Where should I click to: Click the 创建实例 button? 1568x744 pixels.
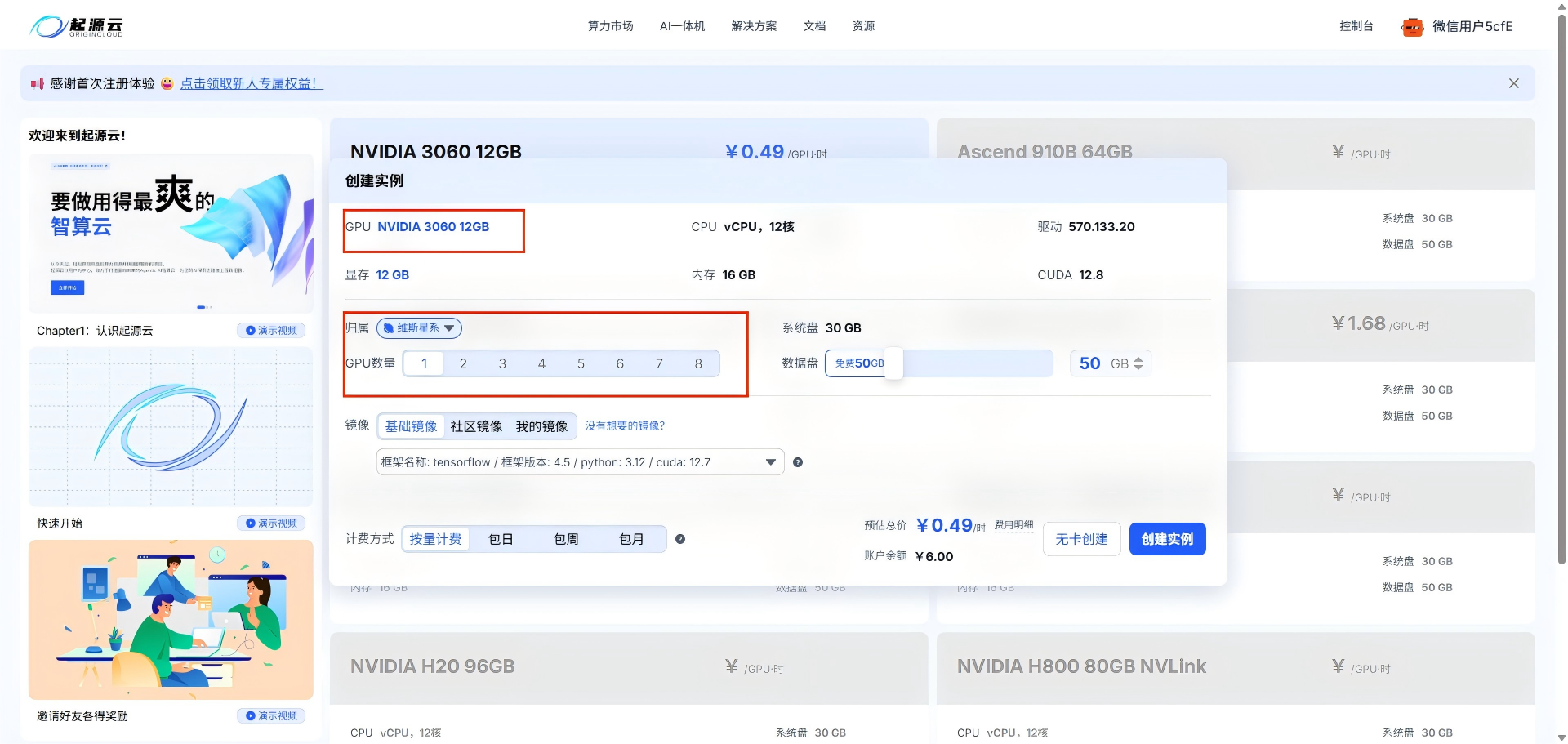(1167, 539)
